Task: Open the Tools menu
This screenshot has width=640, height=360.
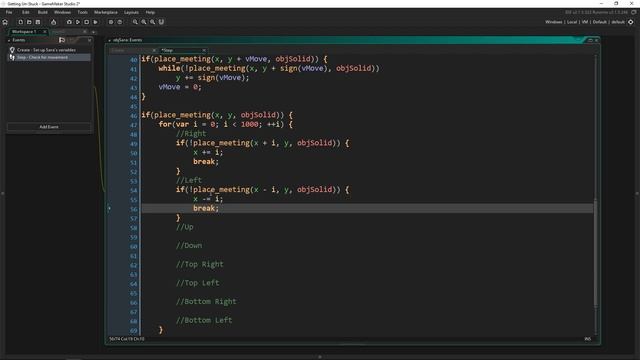Action: 82,12
